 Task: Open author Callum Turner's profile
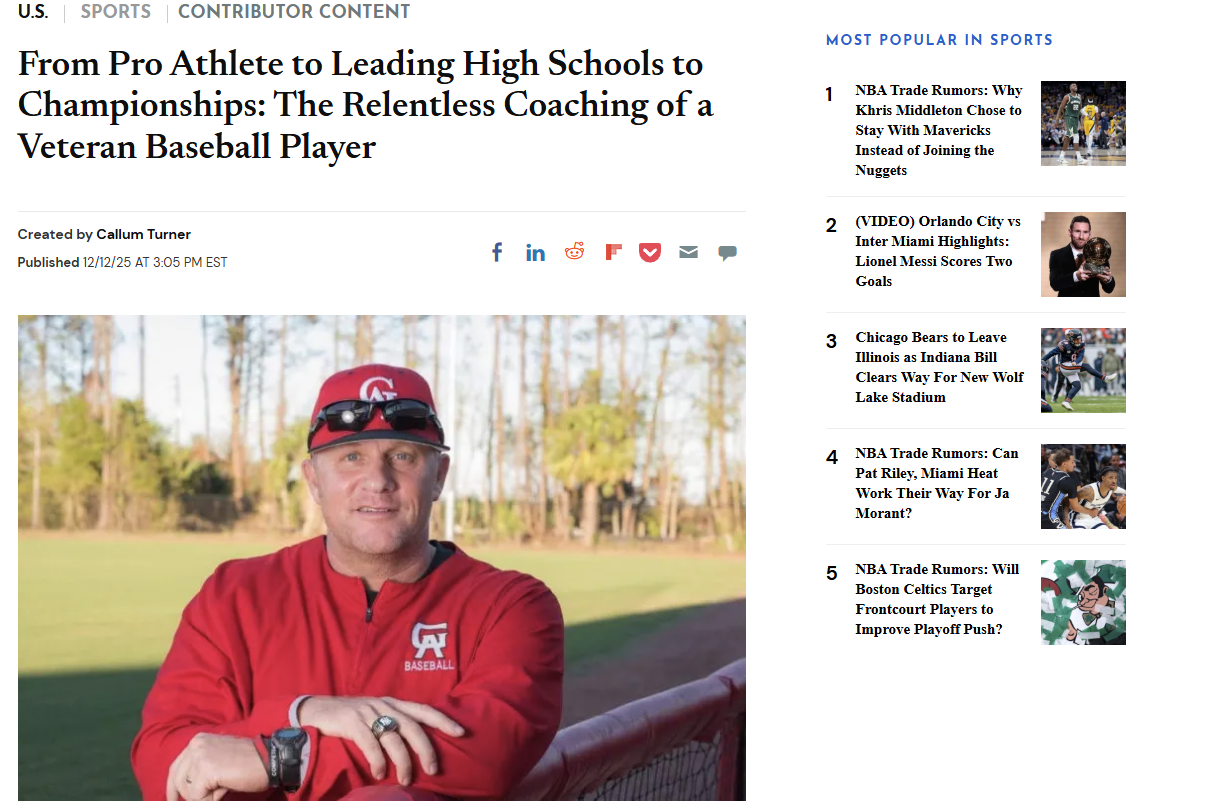[143, 234]
